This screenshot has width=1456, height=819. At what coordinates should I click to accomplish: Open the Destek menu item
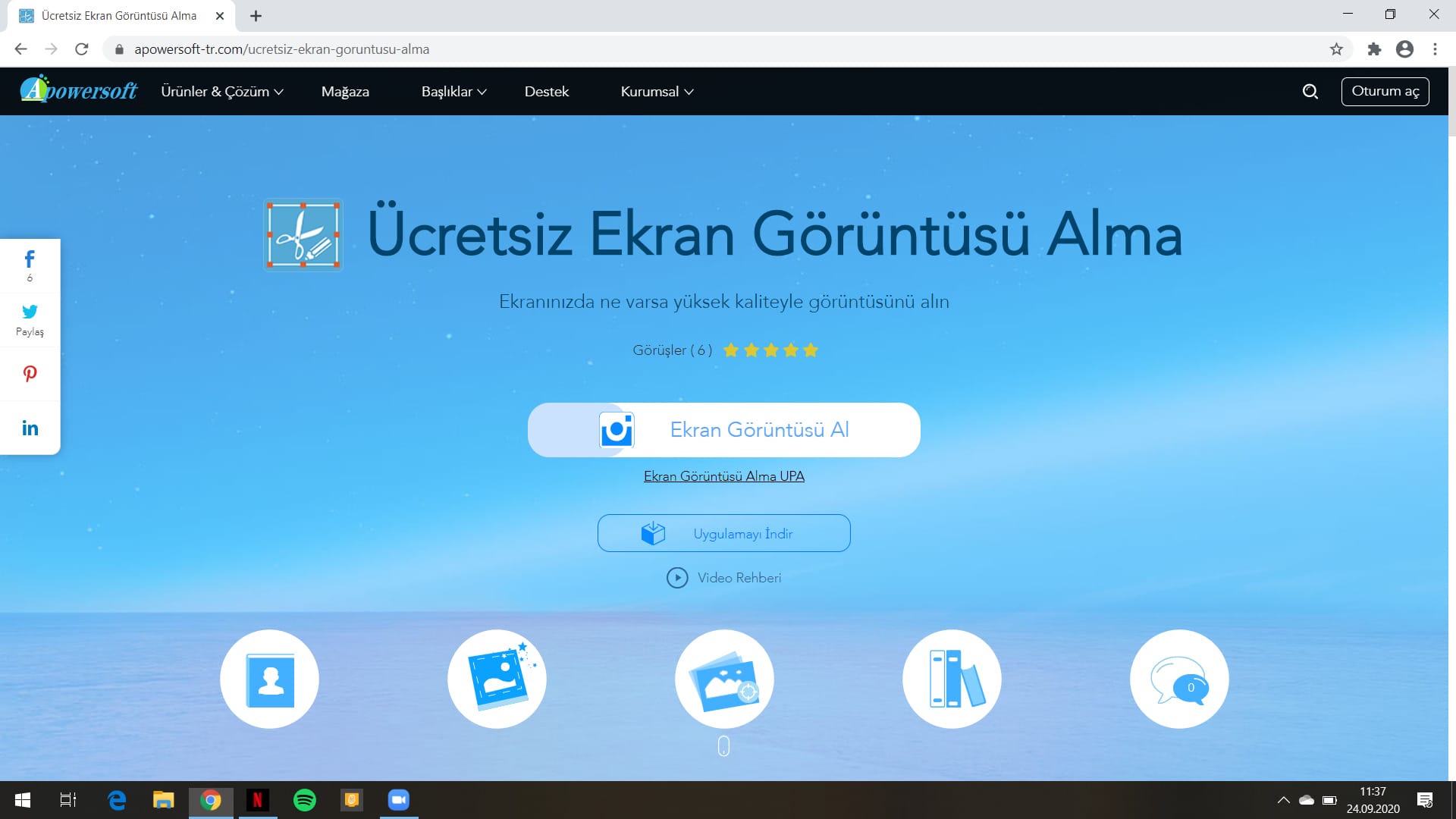tap(546, 92)
